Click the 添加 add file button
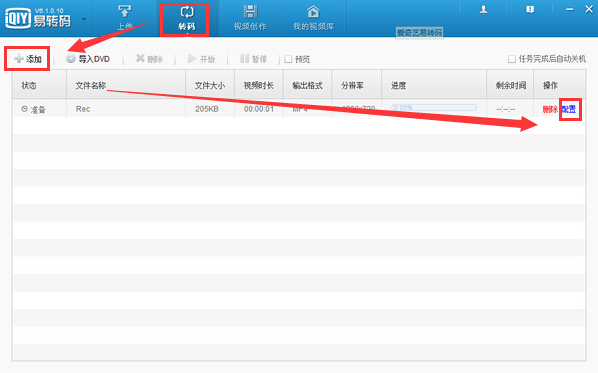 pos(27,59)
